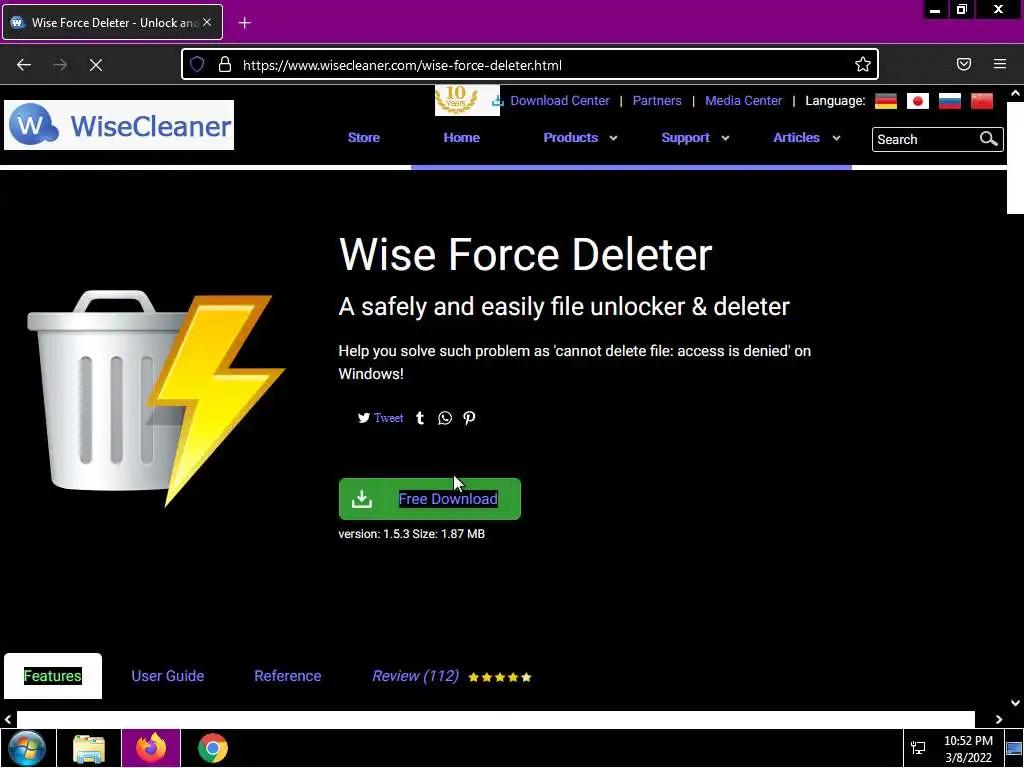Open the 10 Years anniversary badge
Screen dimensions: 1024x768
467,100
